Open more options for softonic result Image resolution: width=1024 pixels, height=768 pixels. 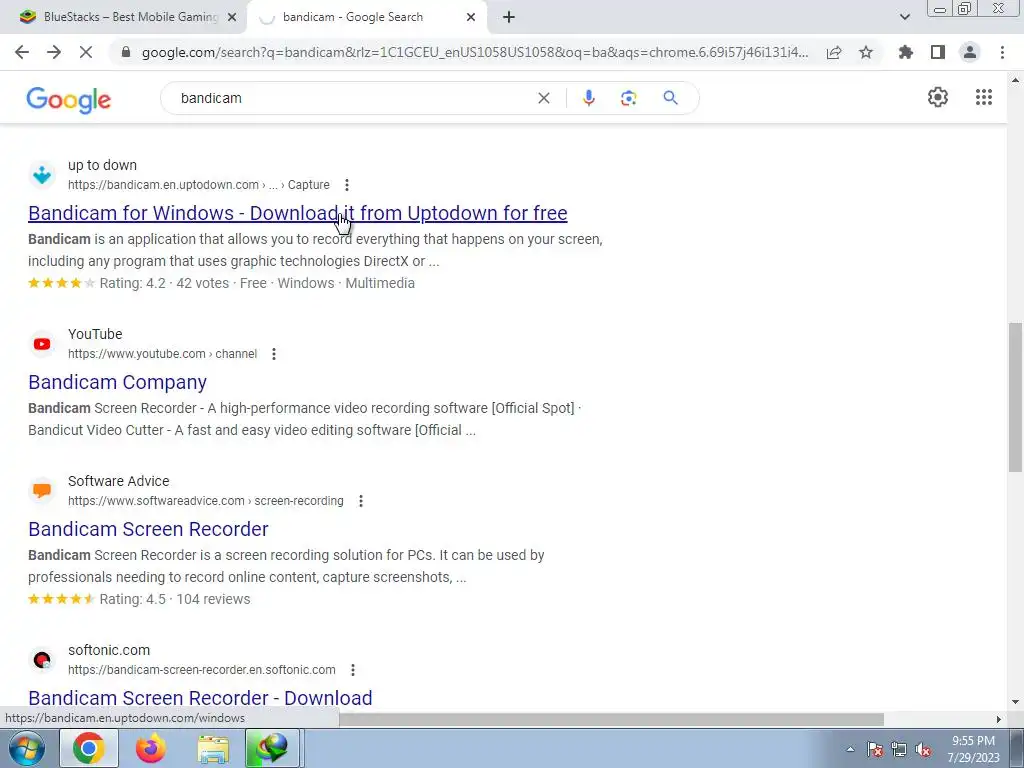pyautogui.click(x=353, y=670)
